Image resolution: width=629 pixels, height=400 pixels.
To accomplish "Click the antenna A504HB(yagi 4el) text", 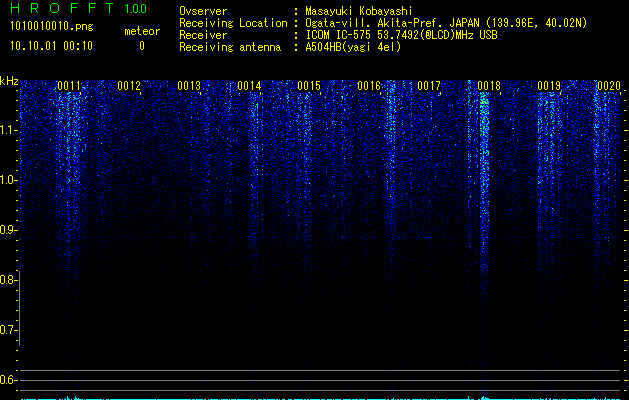I will (353, 47).
